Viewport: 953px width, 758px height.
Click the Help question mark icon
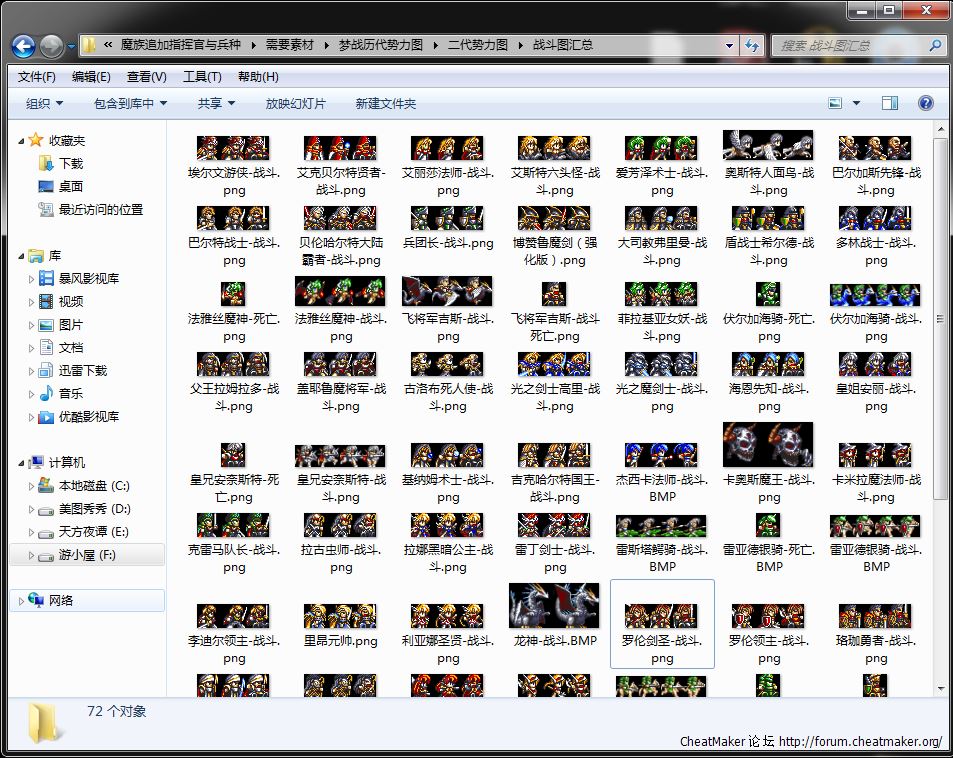coord(925,103)
